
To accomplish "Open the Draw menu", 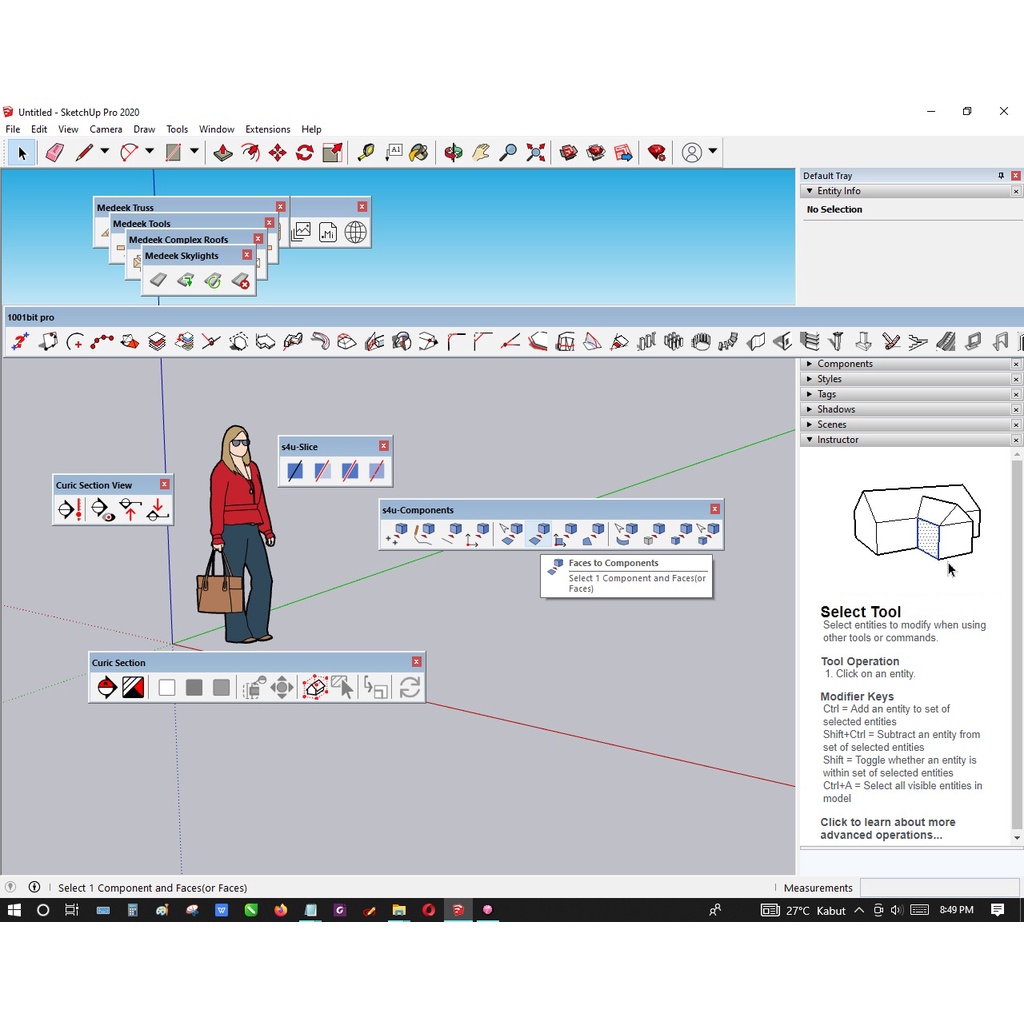I will tap(144, 129).
